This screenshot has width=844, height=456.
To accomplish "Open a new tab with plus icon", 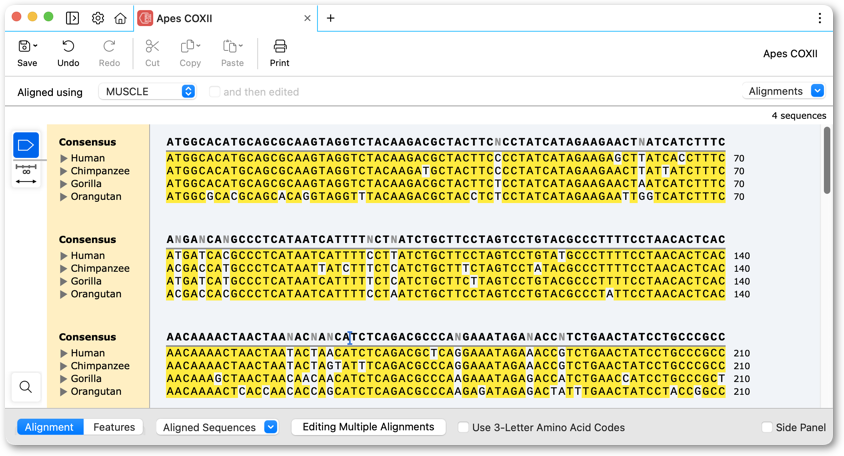I will [330, 18].
